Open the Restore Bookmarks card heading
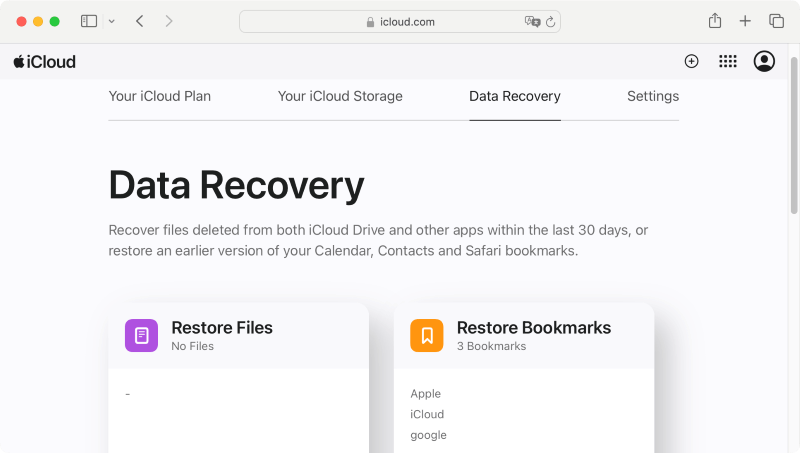Image resolution: width=800 pixels, height=453 pixels. [534, 328]
